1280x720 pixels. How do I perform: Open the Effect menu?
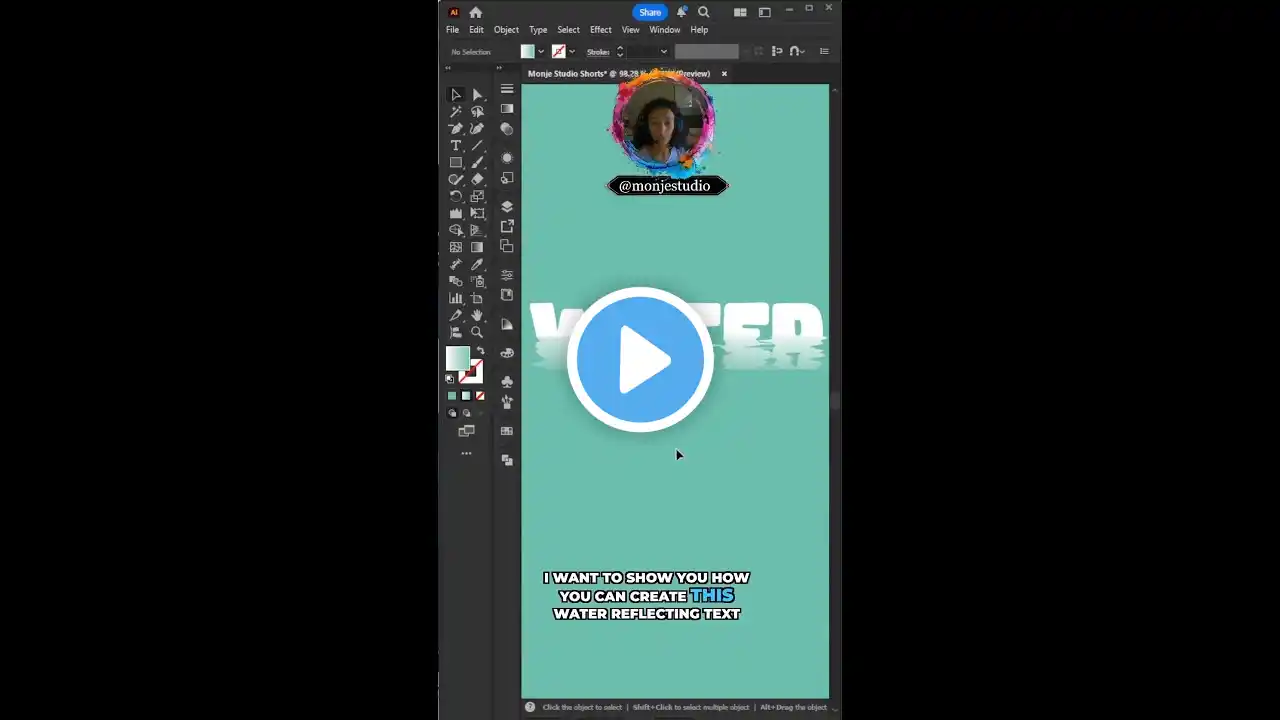point(601,30)
